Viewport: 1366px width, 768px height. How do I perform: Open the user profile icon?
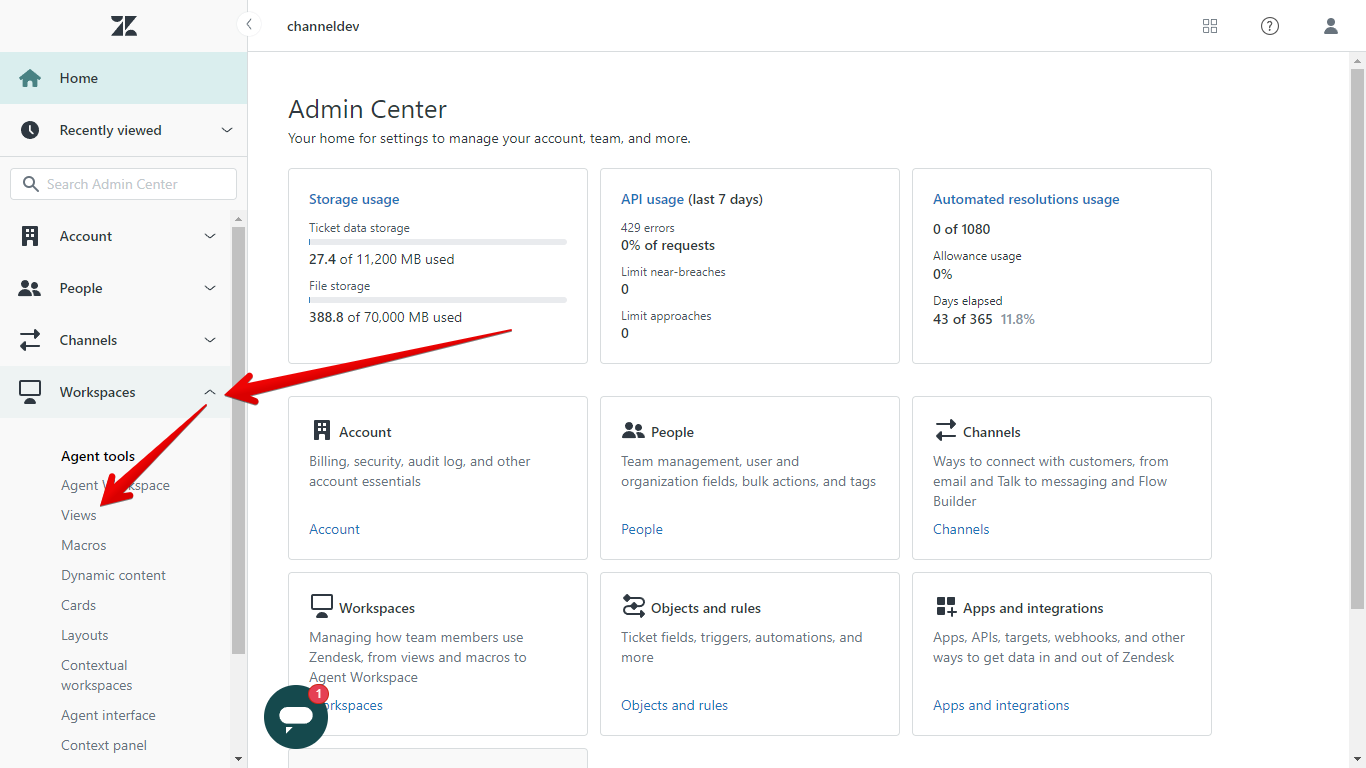click(x=1331, y=26)
